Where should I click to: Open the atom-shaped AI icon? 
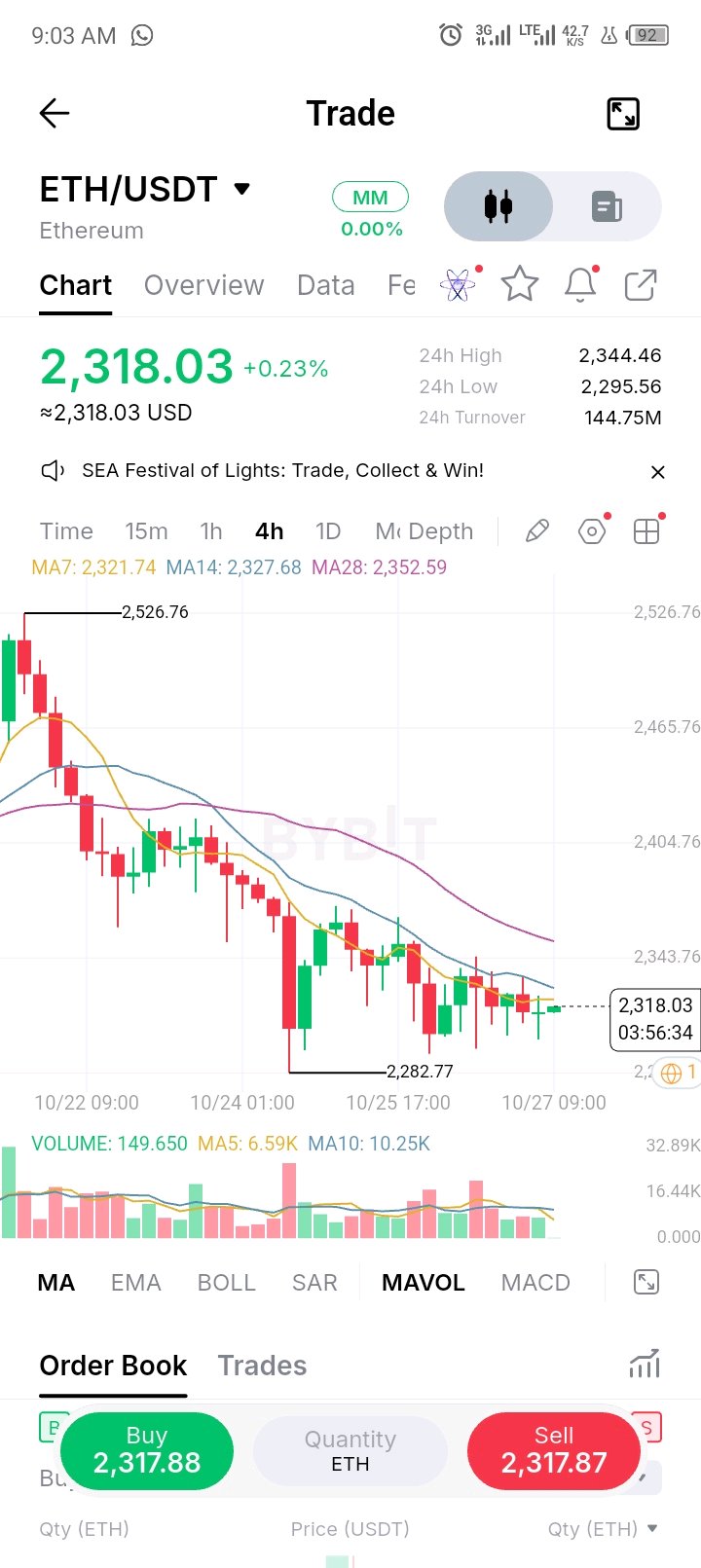coord(458,285)
